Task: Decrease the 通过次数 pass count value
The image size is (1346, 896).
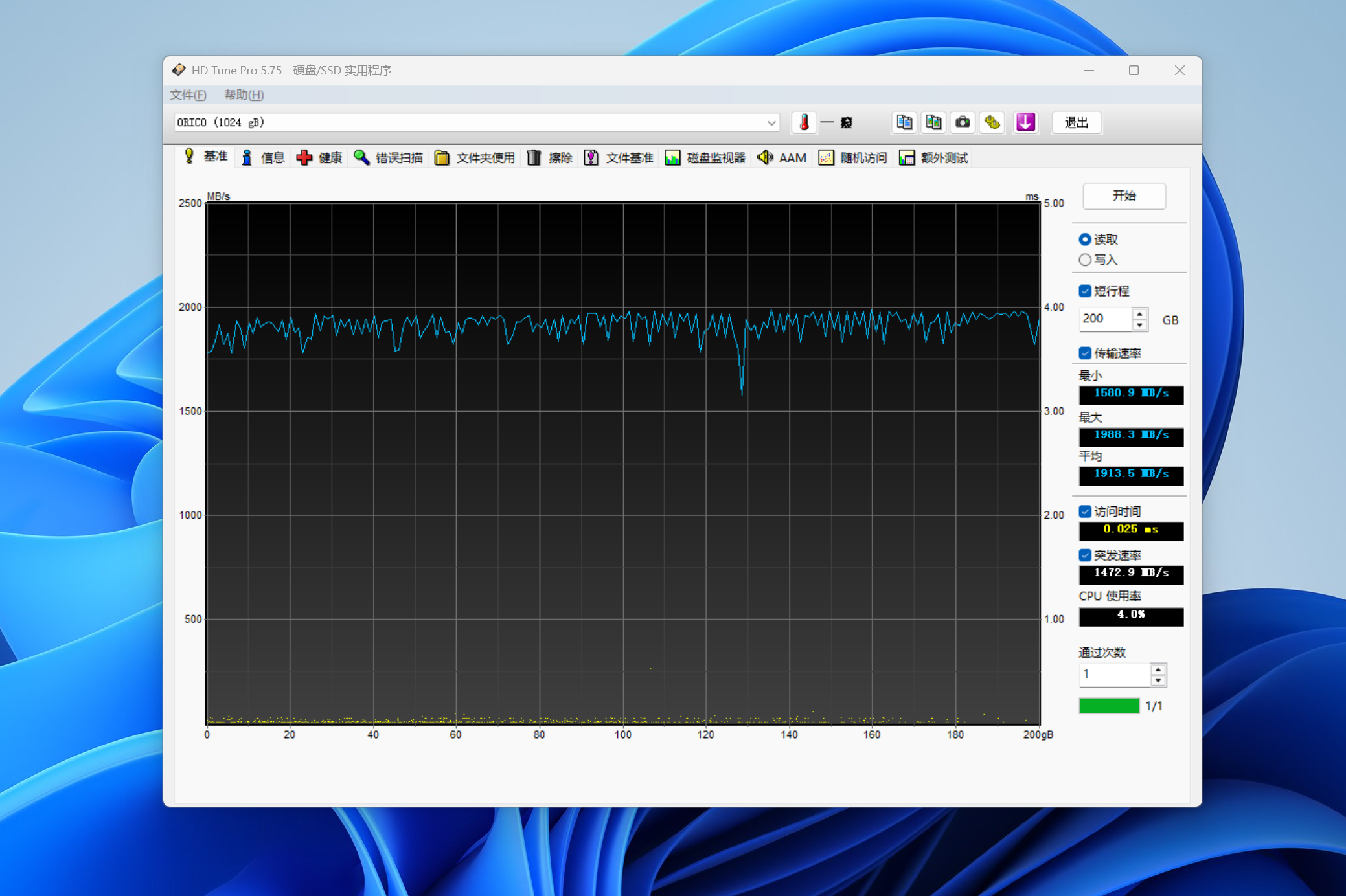Action: (1158, 680)
